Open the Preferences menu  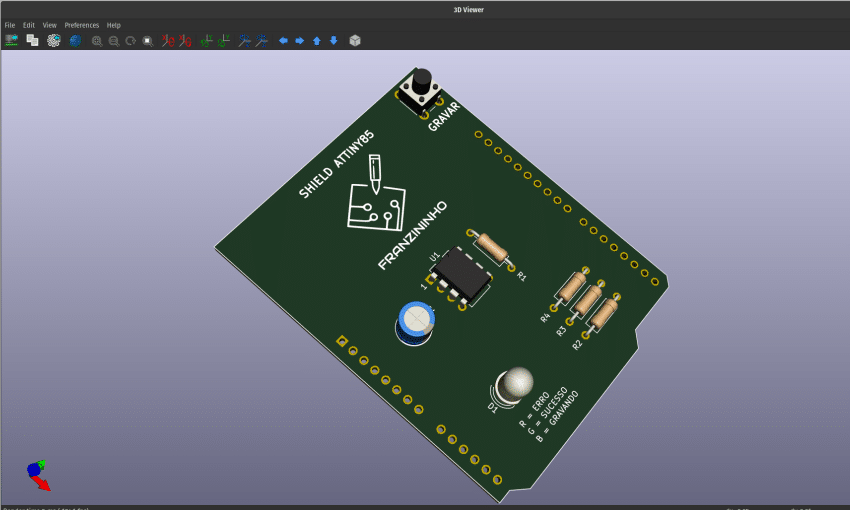[82, 25]
